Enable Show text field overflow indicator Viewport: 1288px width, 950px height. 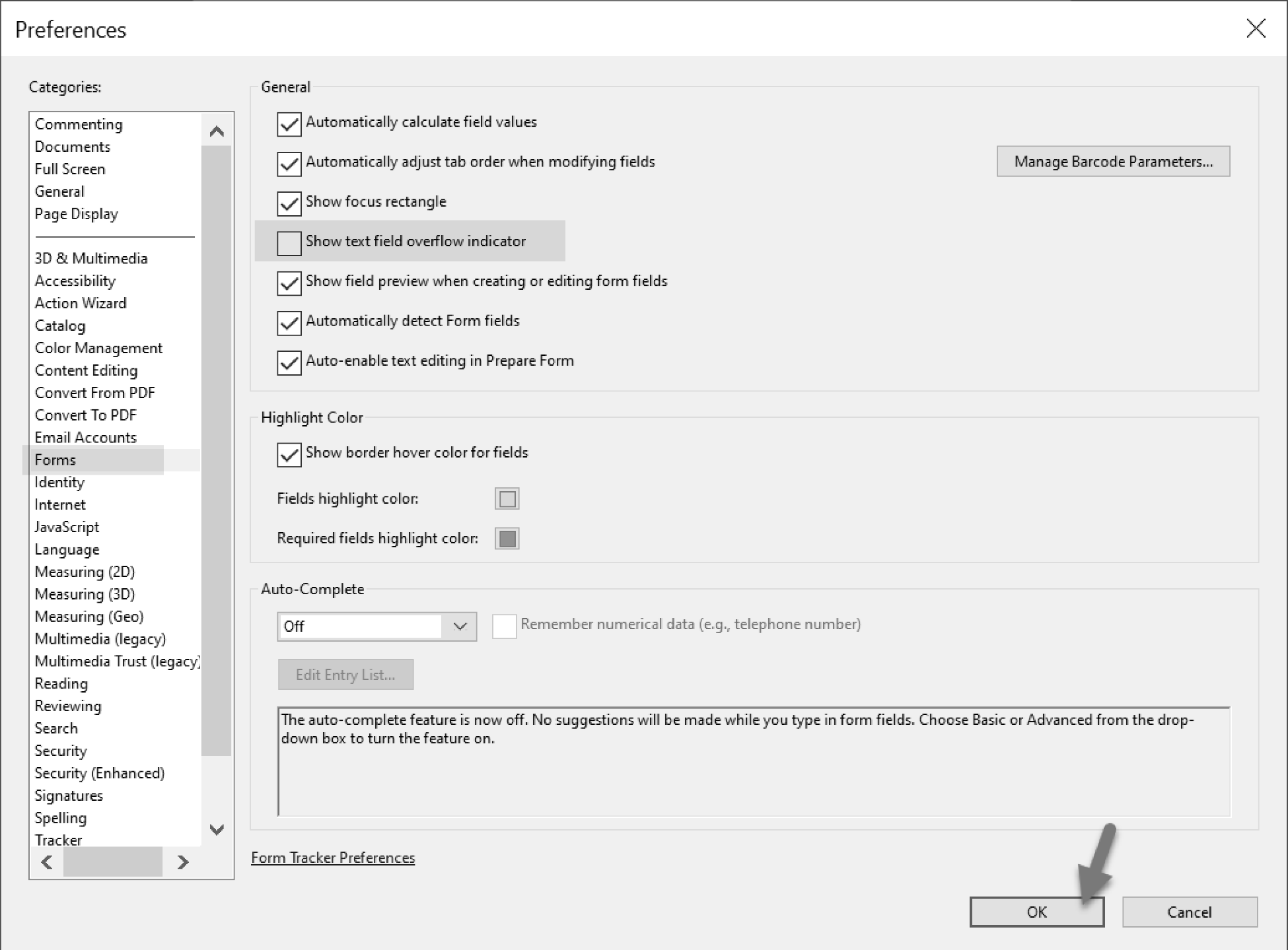[289, 243]
